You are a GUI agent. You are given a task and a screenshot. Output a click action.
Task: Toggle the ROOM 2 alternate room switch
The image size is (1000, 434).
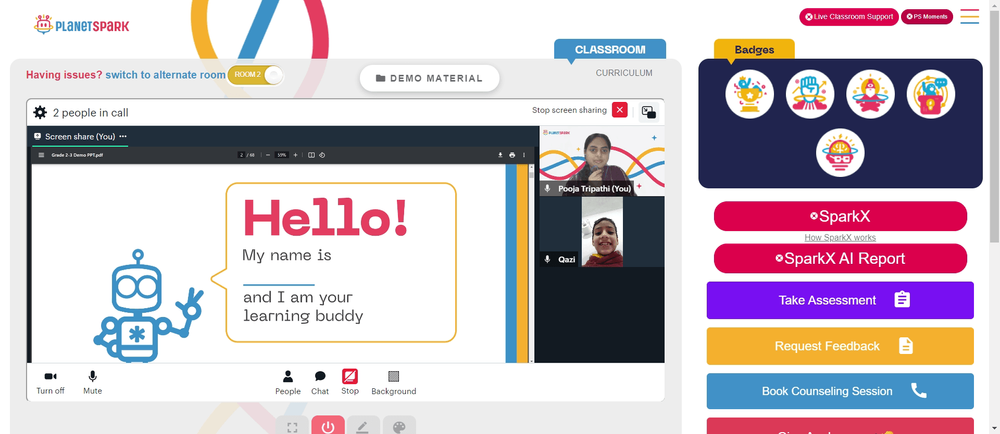pyautogui.click(x=255, y=75)
